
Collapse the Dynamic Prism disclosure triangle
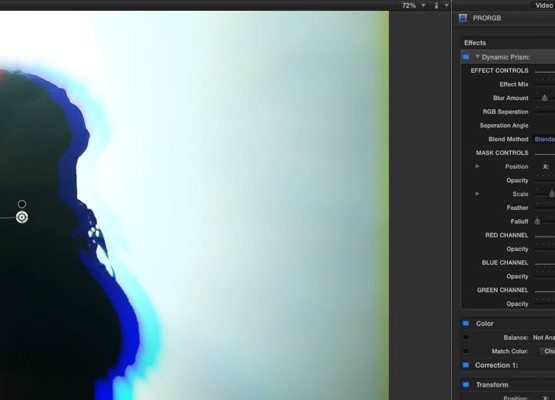point(477,57)
